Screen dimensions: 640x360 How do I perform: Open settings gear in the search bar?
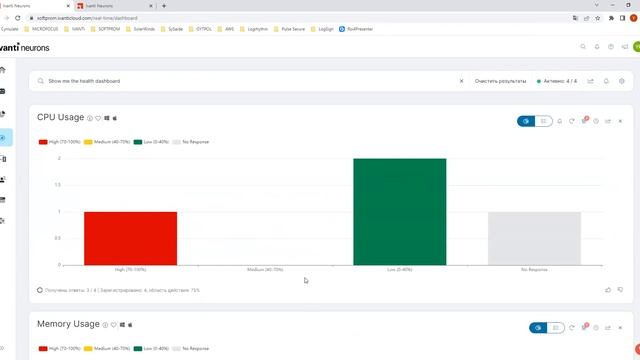(x=622, y=81)
